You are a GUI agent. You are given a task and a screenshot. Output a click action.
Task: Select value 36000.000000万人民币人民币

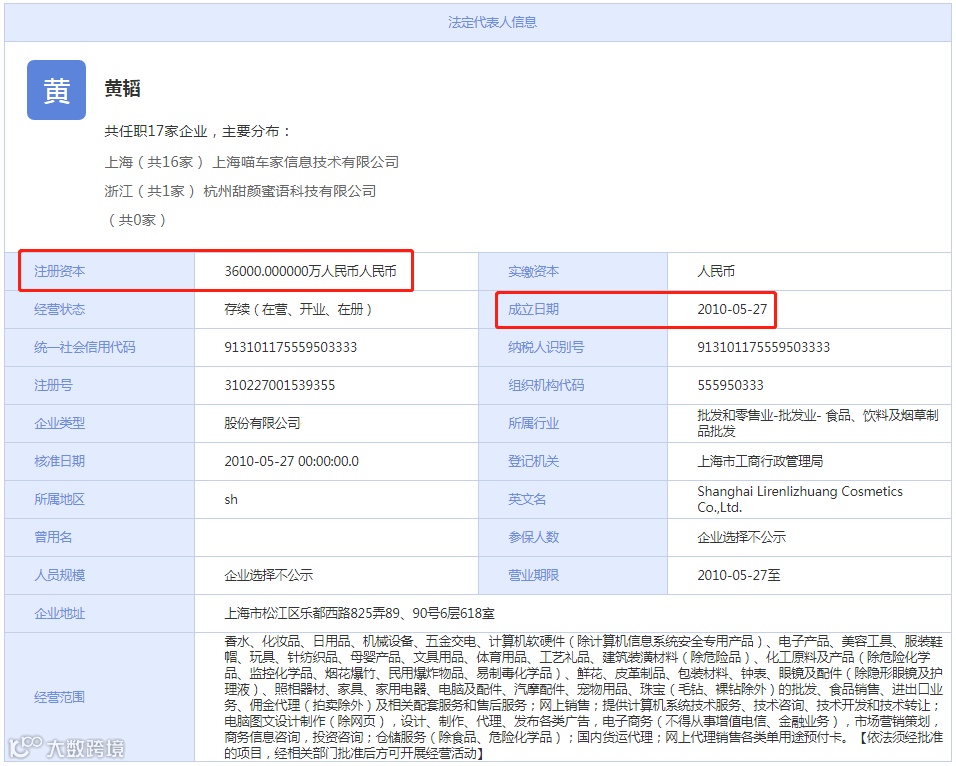tap(310, 271)
